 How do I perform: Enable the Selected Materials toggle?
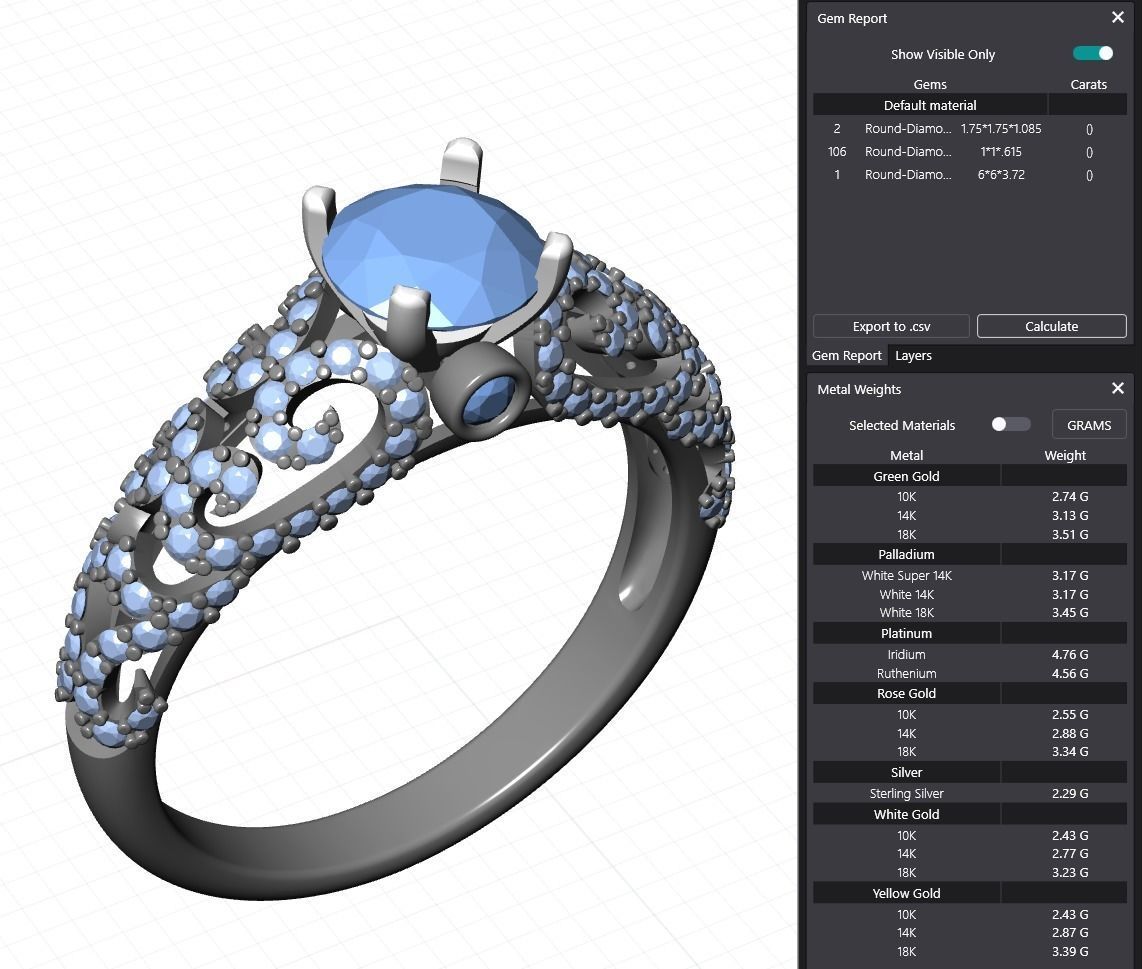point(1011,425)
